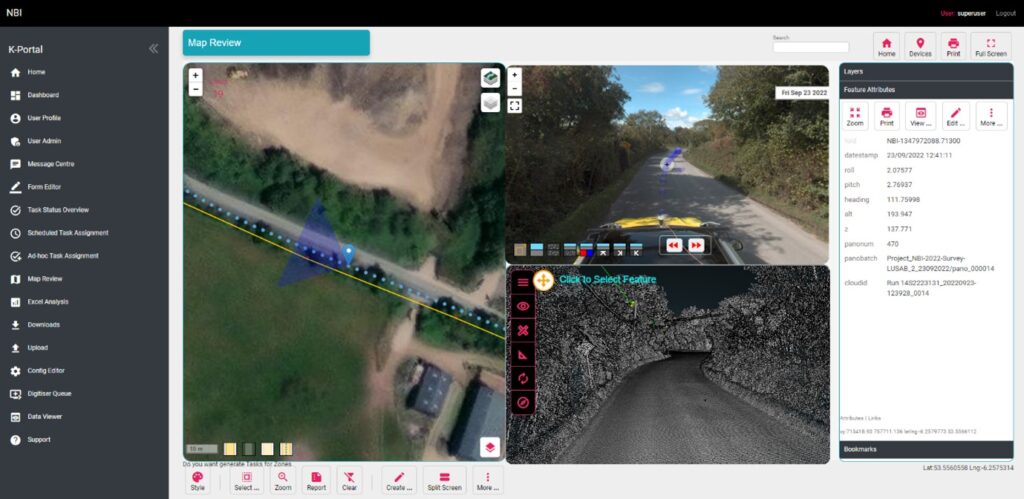The height and width of the screenshot is (499, 1024).
Task: Click the Report tool icon
Action: click(316, 481)
